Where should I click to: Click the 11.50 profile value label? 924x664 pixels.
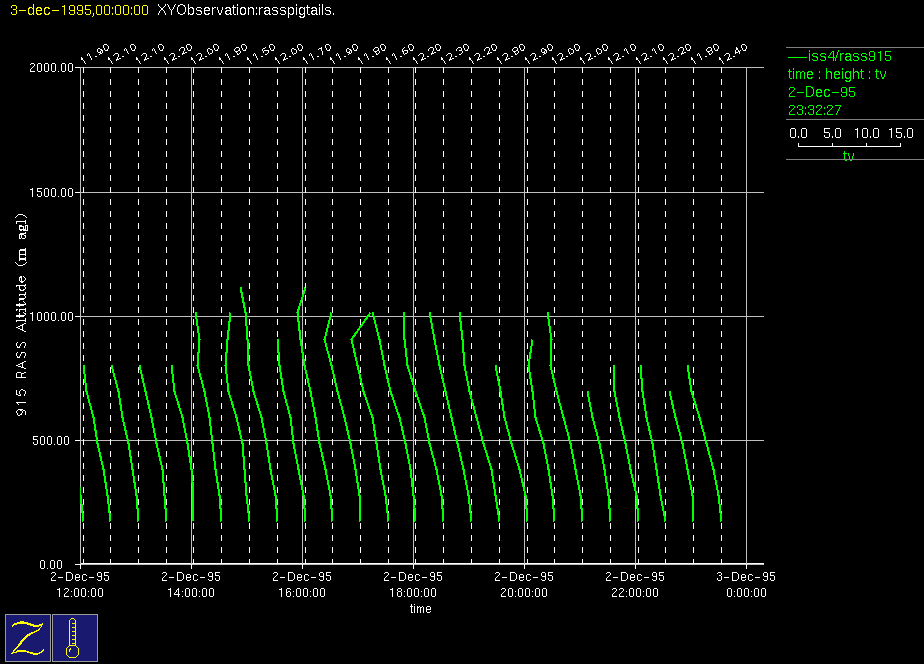click(x=265, y=53)
